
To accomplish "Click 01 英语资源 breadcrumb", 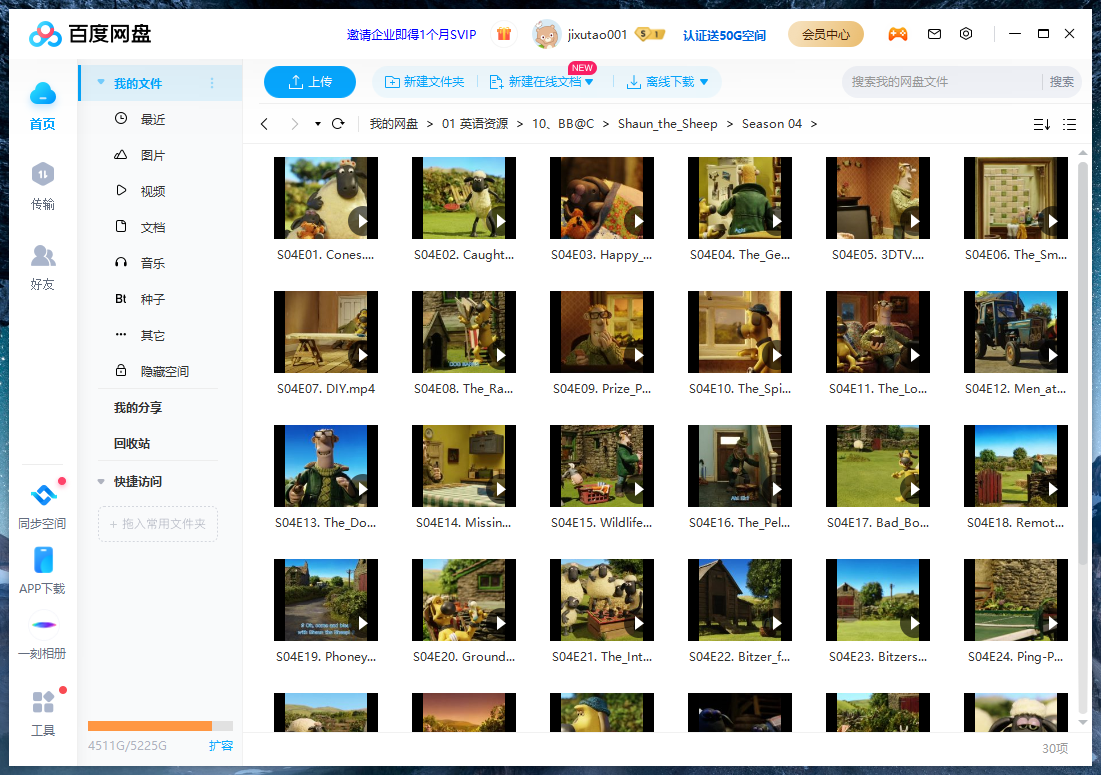I will coord(475,124).
